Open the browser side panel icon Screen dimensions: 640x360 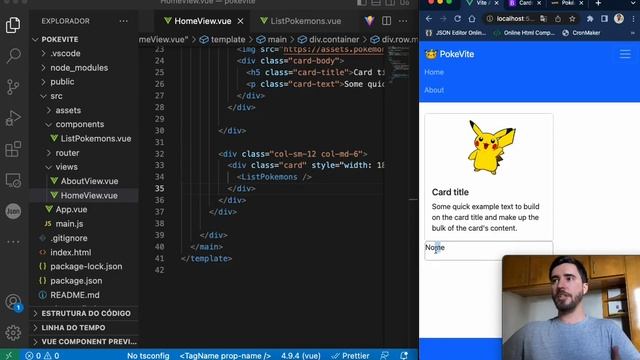[x=604, y=19]
